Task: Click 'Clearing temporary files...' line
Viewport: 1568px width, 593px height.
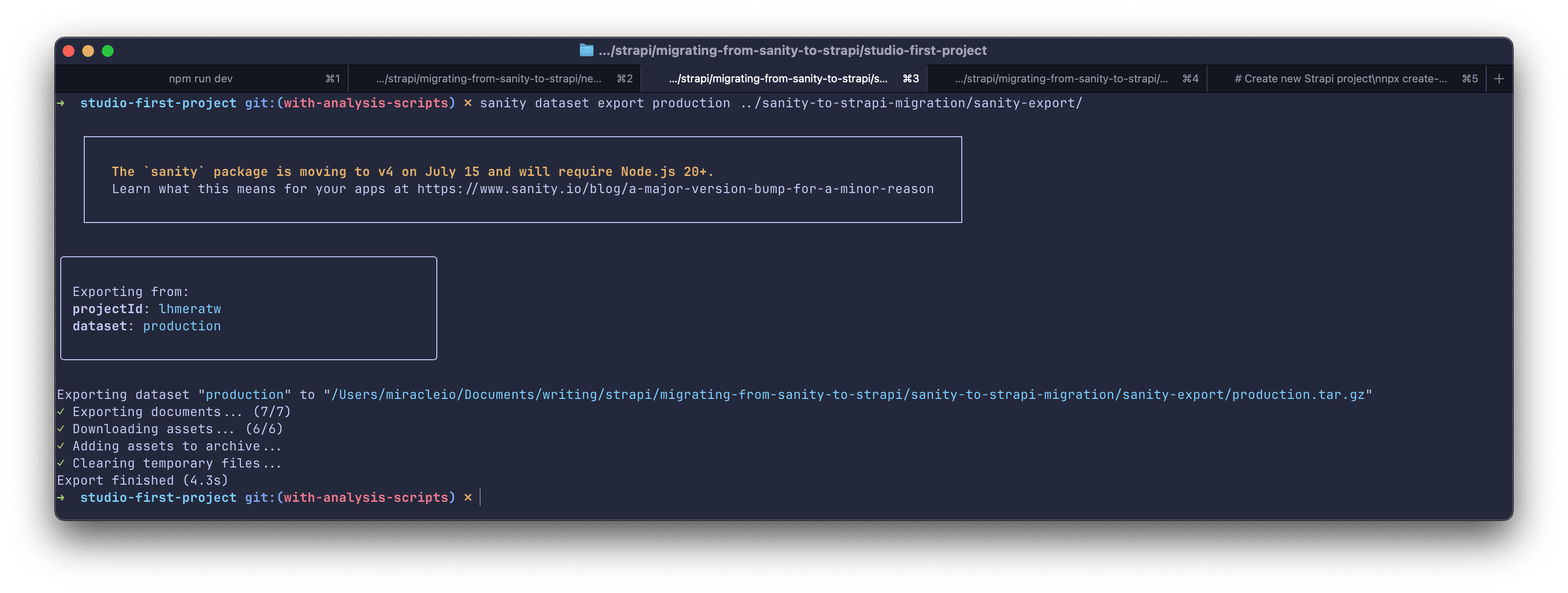Action: pos(169,463)
